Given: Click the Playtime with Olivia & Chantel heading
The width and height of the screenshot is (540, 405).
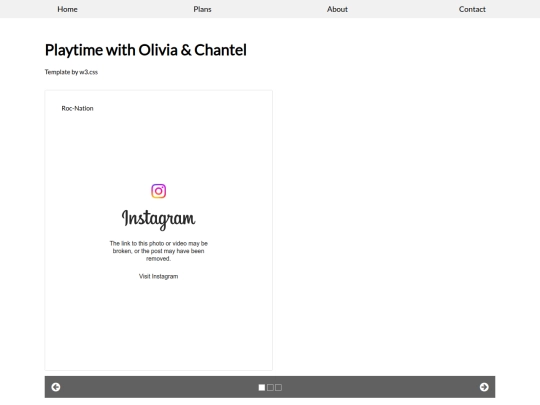Looking at the screenshot, I should [146, 50].
